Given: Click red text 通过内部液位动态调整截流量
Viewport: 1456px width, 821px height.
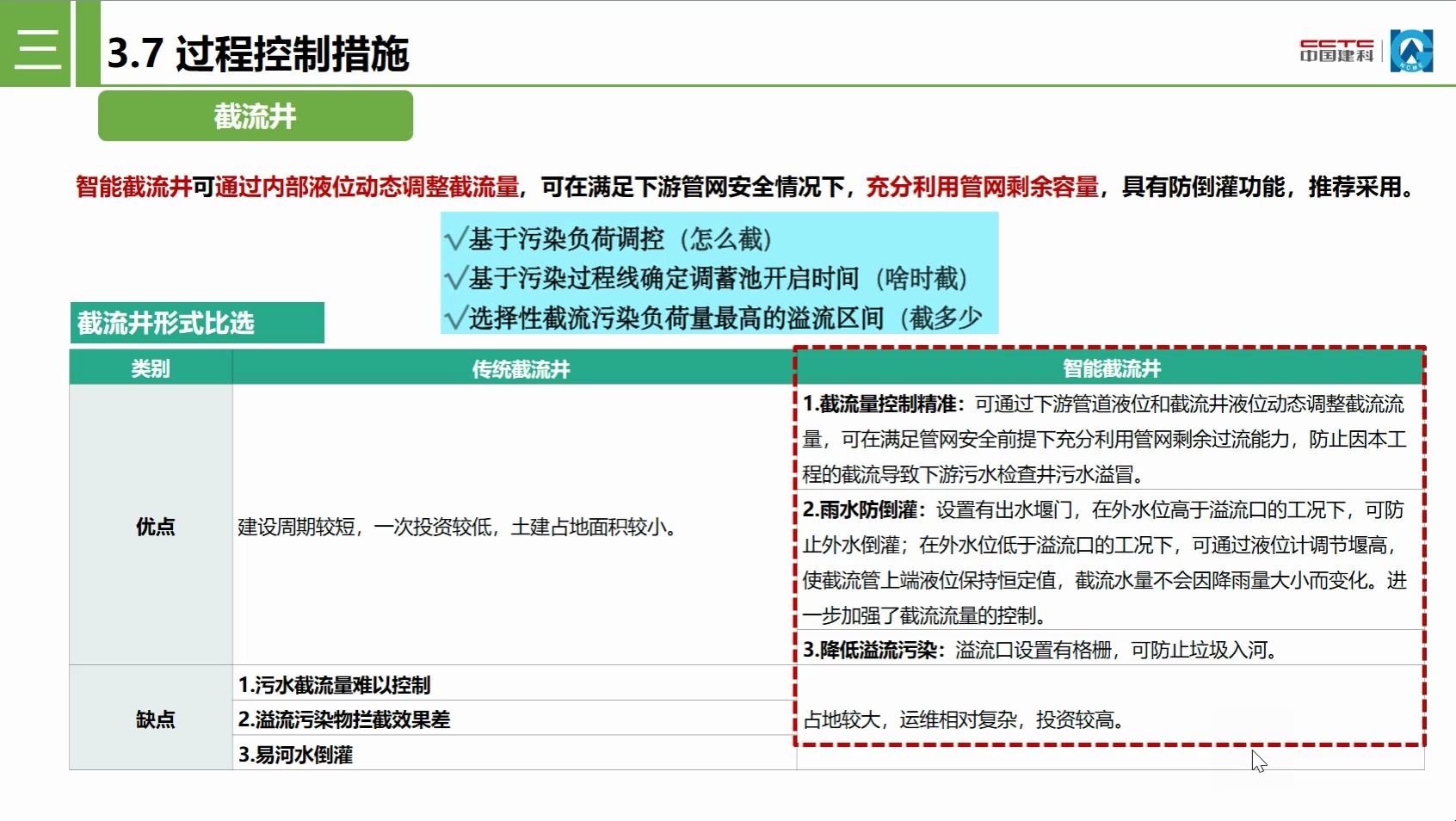Looking at the screenshot, I should (367, 187).
